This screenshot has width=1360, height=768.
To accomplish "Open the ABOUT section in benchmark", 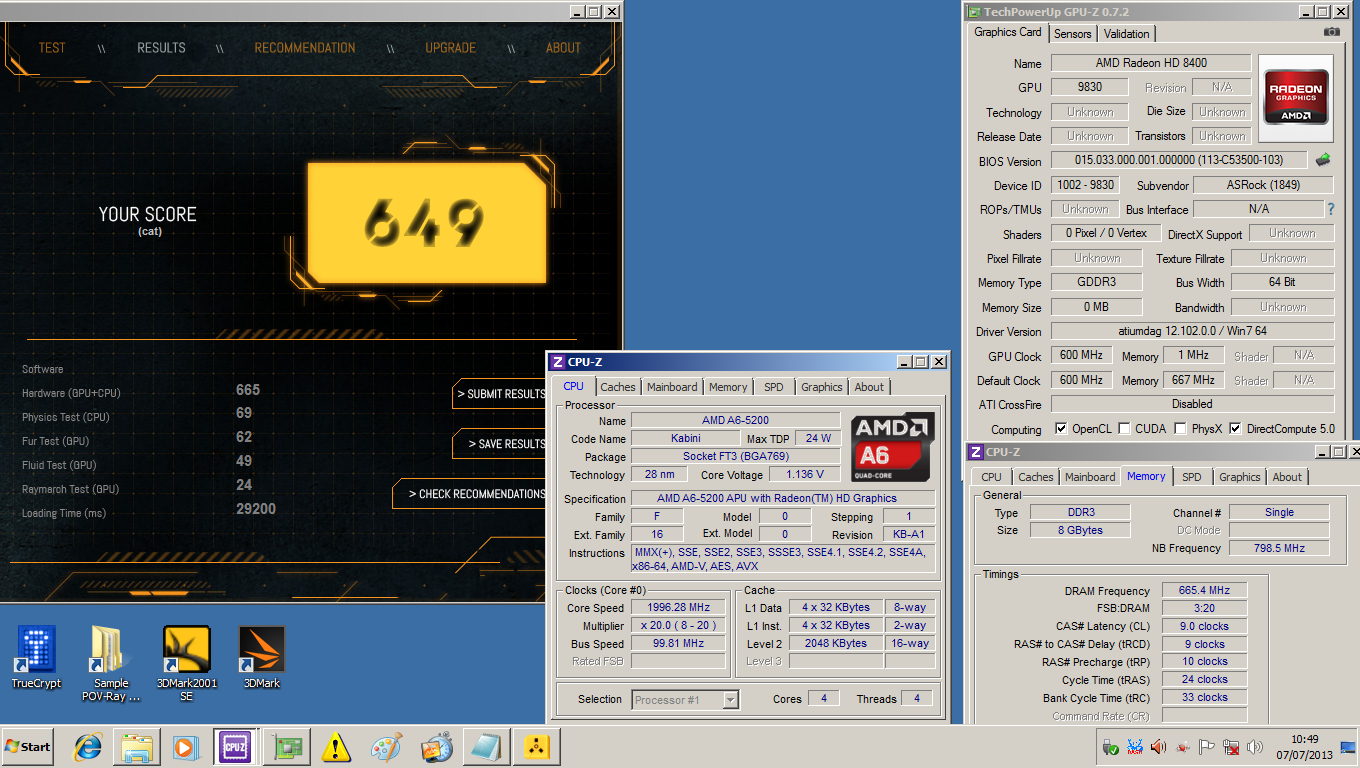I will [563, 47].
